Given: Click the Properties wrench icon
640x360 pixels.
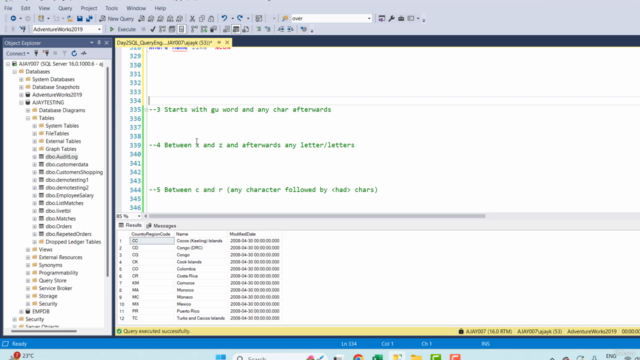Looking at the screenshot, I should pyautogui.click(x=391, y=18).
